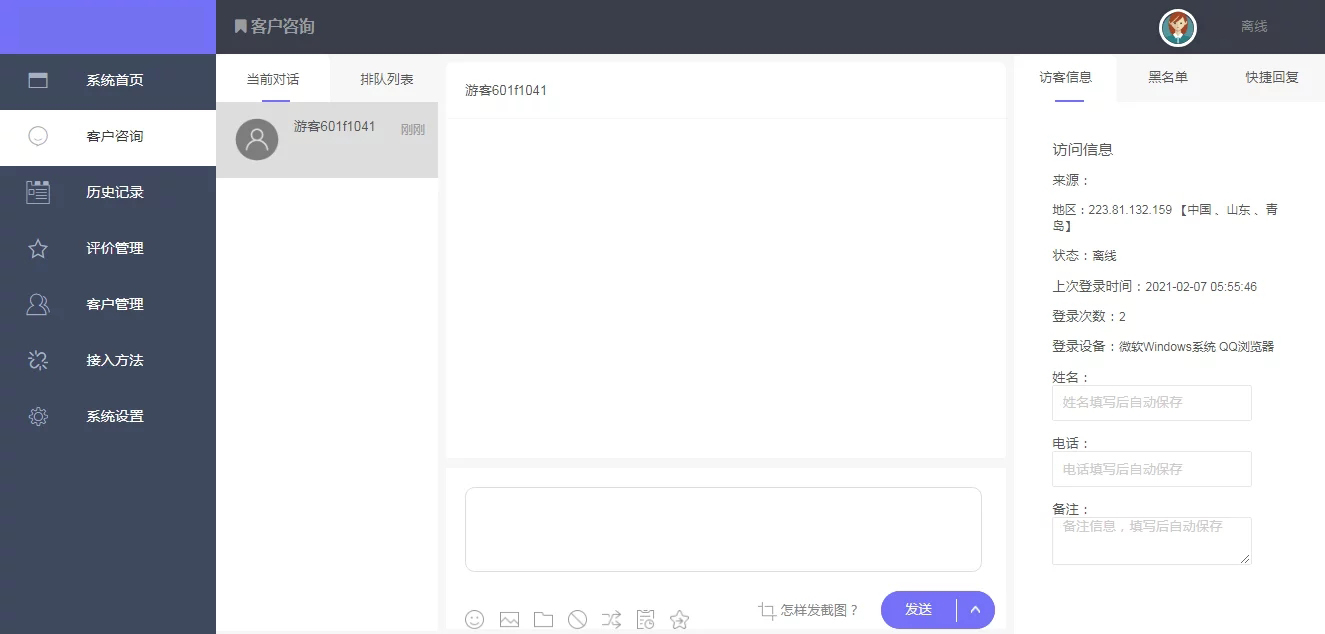The width and height of the screenshot is (1325, 634).
Task: Click the folder file upload icon
Action: click(x=543, y=619)
